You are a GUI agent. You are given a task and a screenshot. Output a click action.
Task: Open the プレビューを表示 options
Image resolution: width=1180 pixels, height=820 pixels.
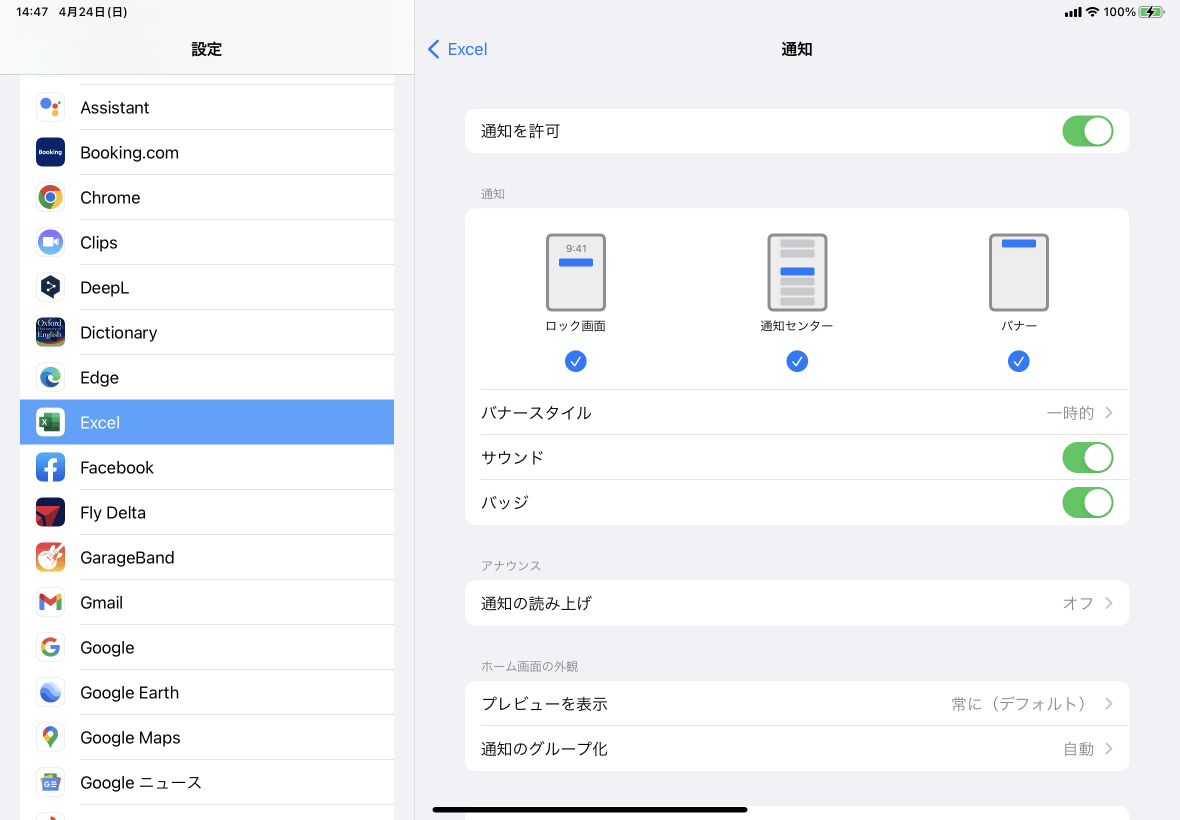796,703
